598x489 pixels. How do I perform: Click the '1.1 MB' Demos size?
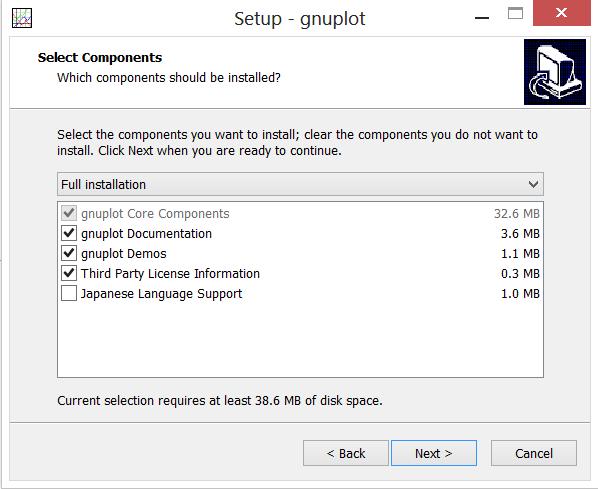(520, 254)
